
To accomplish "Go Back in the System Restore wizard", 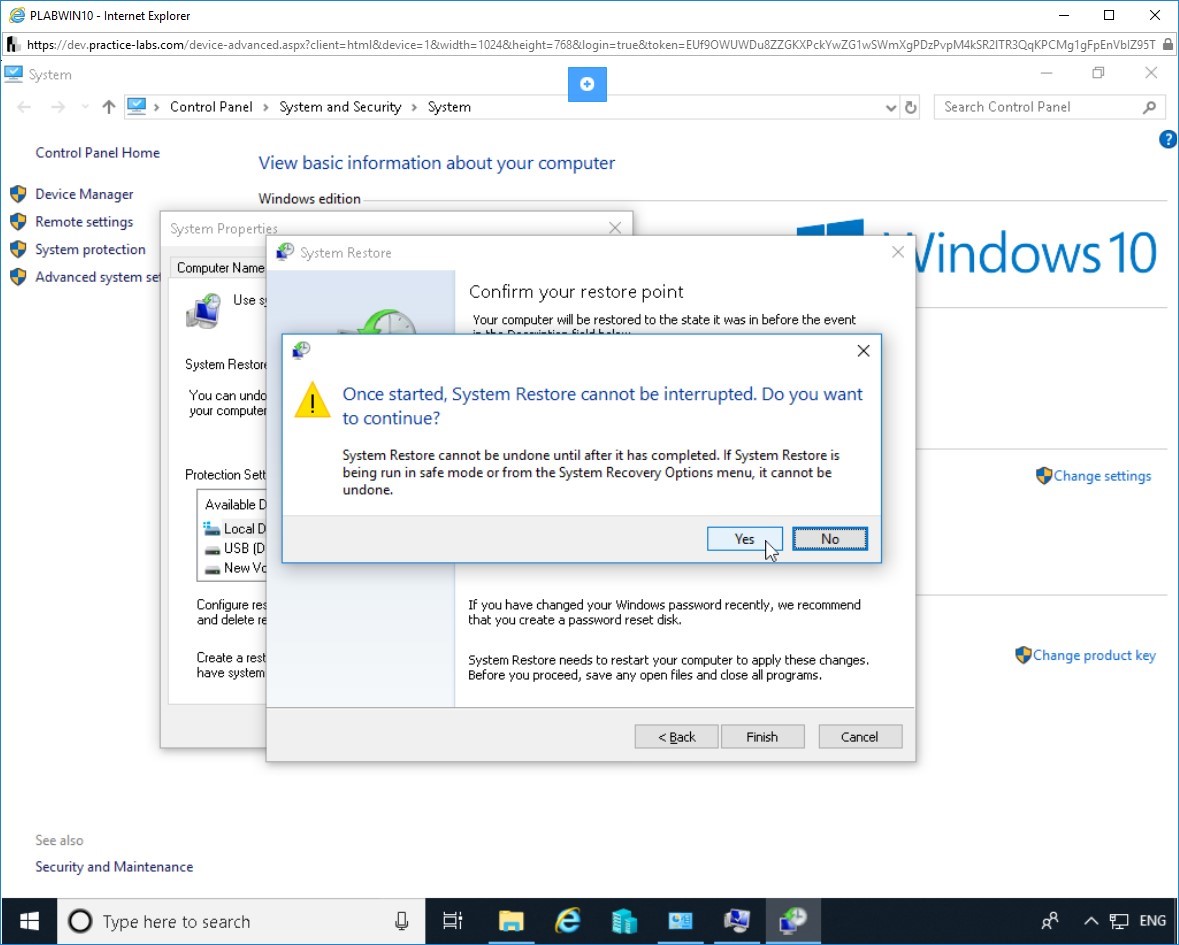I will coord(677,737).
